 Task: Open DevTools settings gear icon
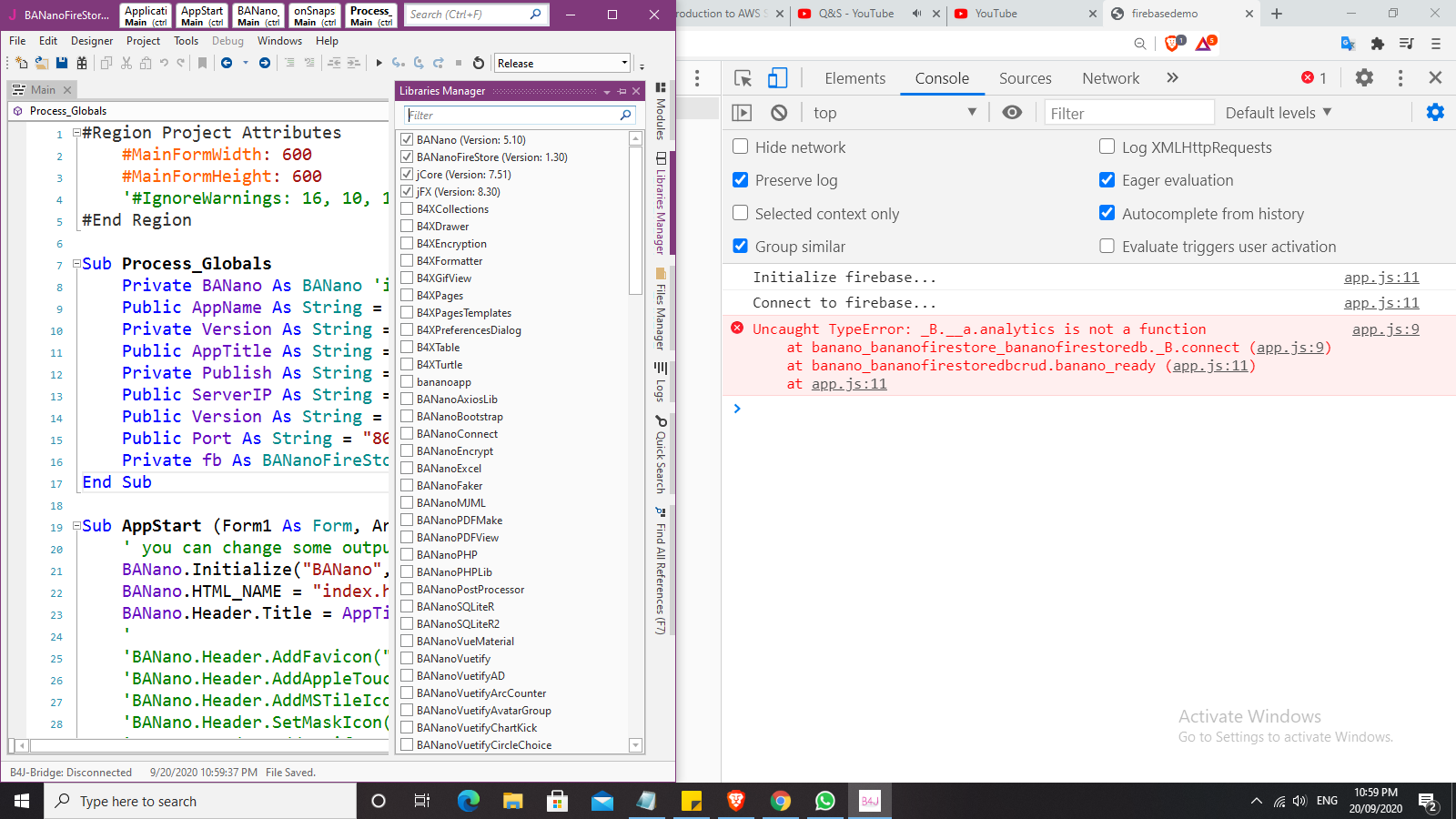[x=1364, y=78]
